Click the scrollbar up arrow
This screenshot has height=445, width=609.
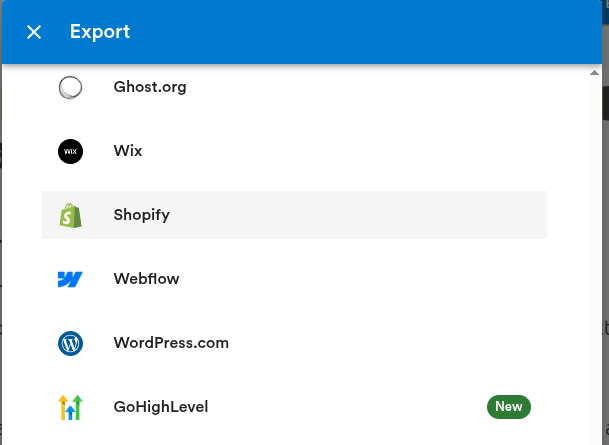coord(594,73)
